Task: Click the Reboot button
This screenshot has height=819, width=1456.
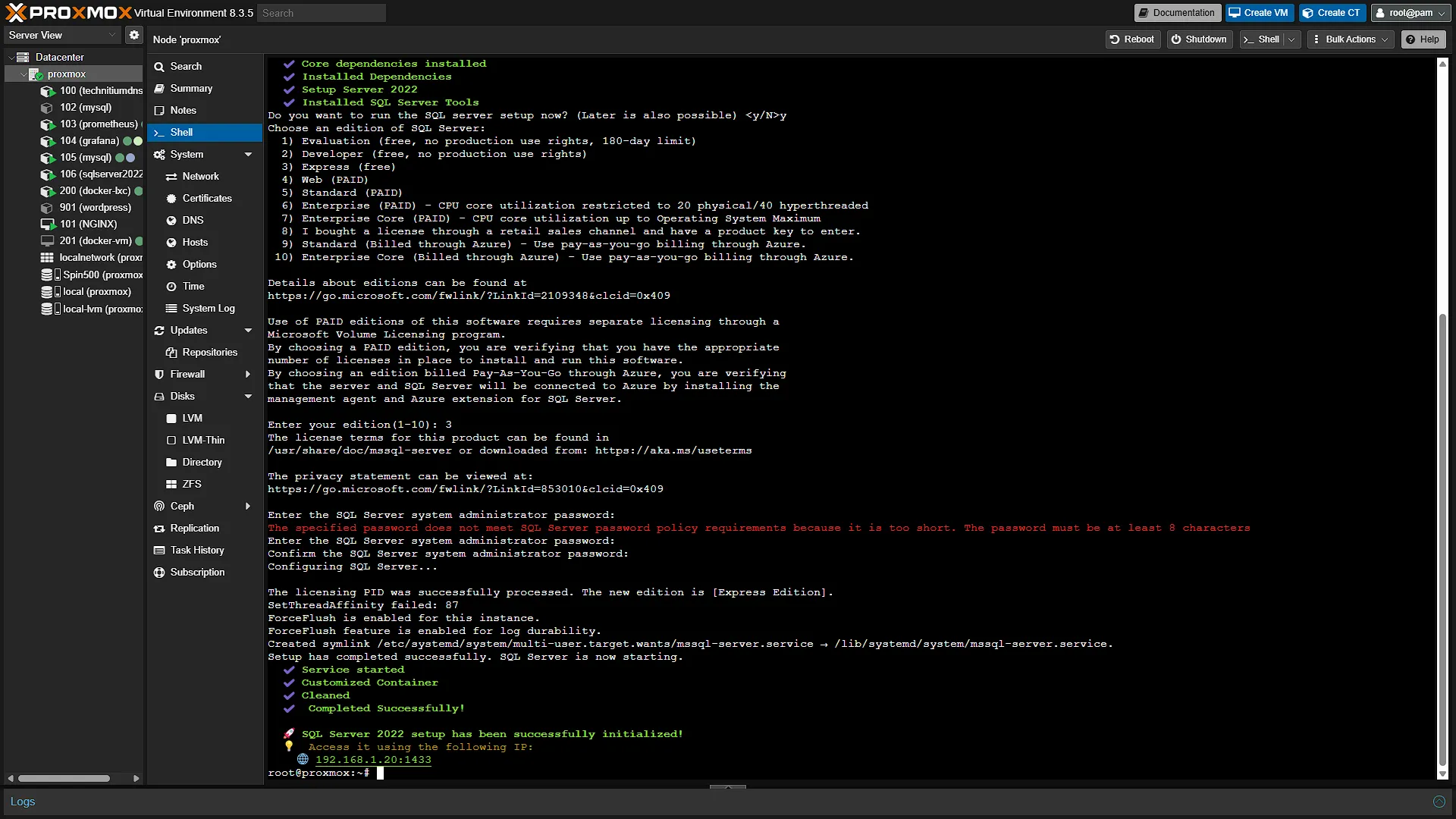Action: [1132, 39]
